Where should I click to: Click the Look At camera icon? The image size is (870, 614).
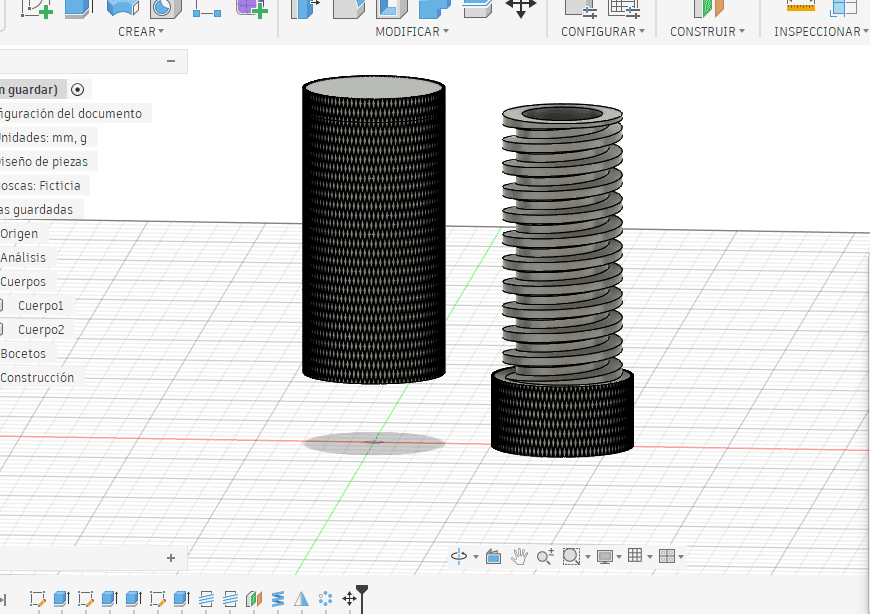(493, 556)
